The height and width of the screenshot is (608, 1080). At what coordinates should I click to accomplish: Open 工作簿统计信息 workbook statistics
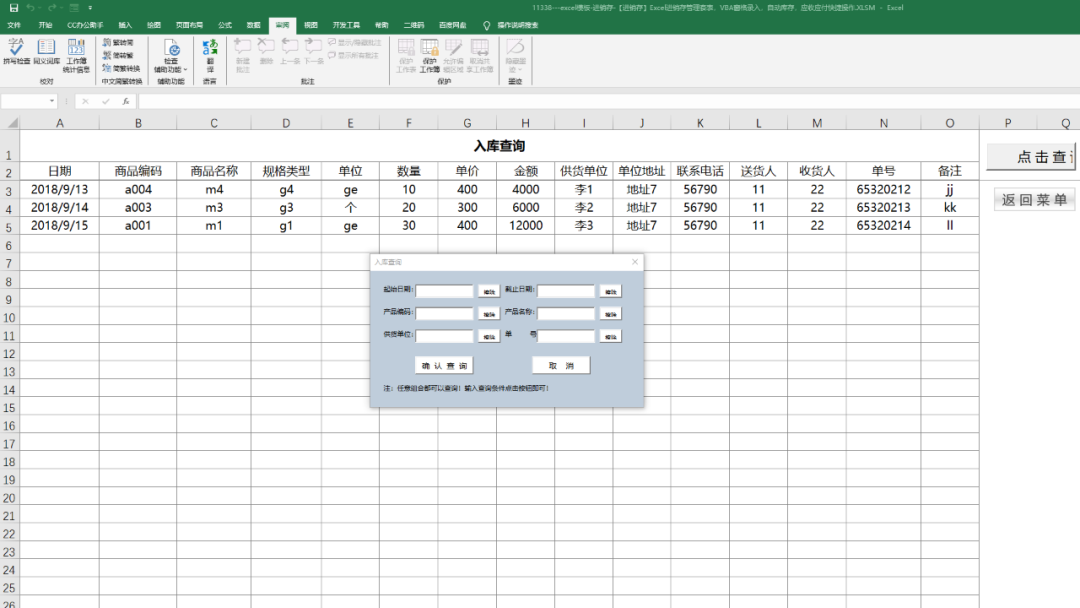click(76, 56)
